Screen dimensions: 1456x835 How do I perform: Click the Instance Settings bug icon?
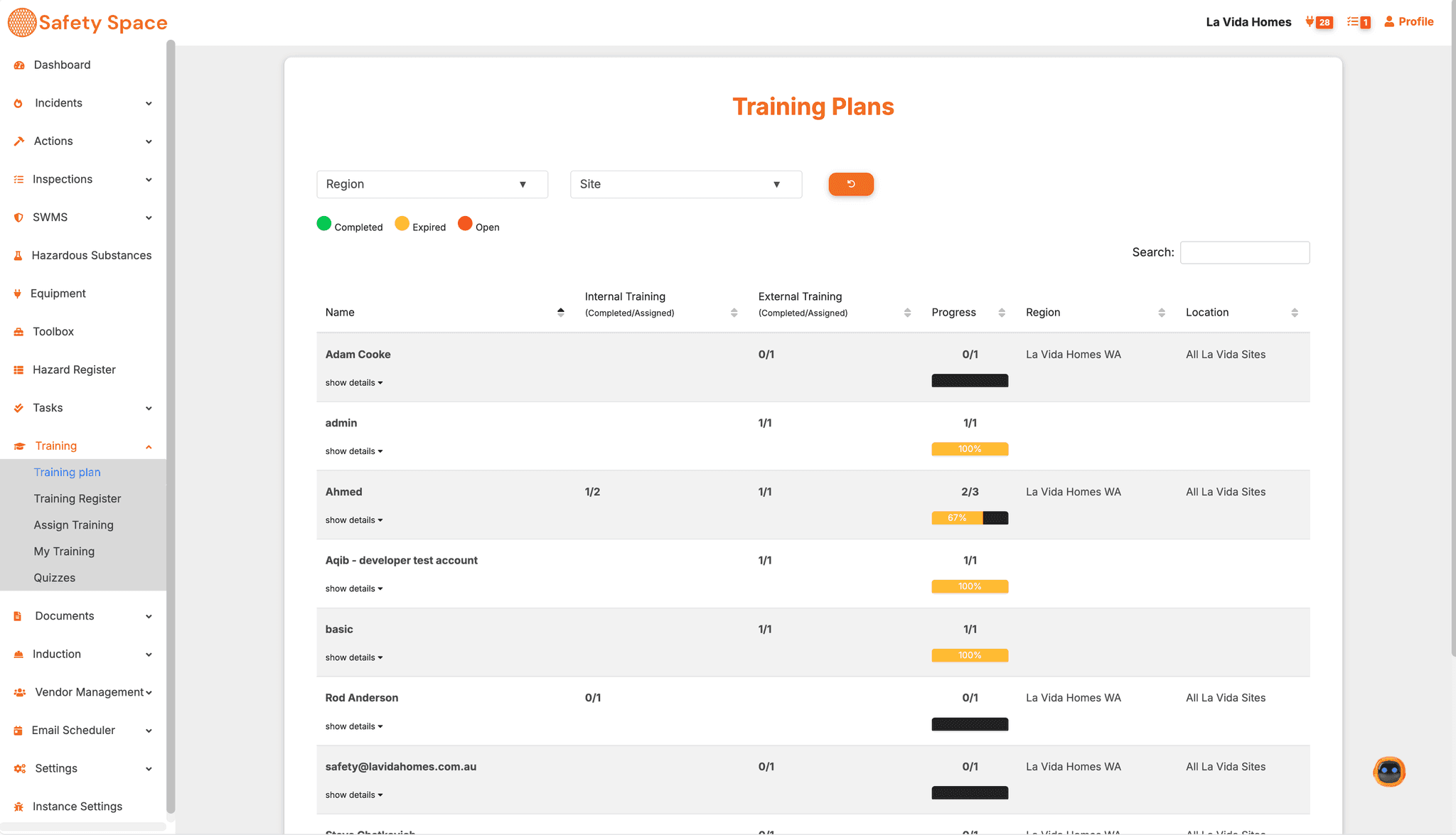tap(19, 807)
